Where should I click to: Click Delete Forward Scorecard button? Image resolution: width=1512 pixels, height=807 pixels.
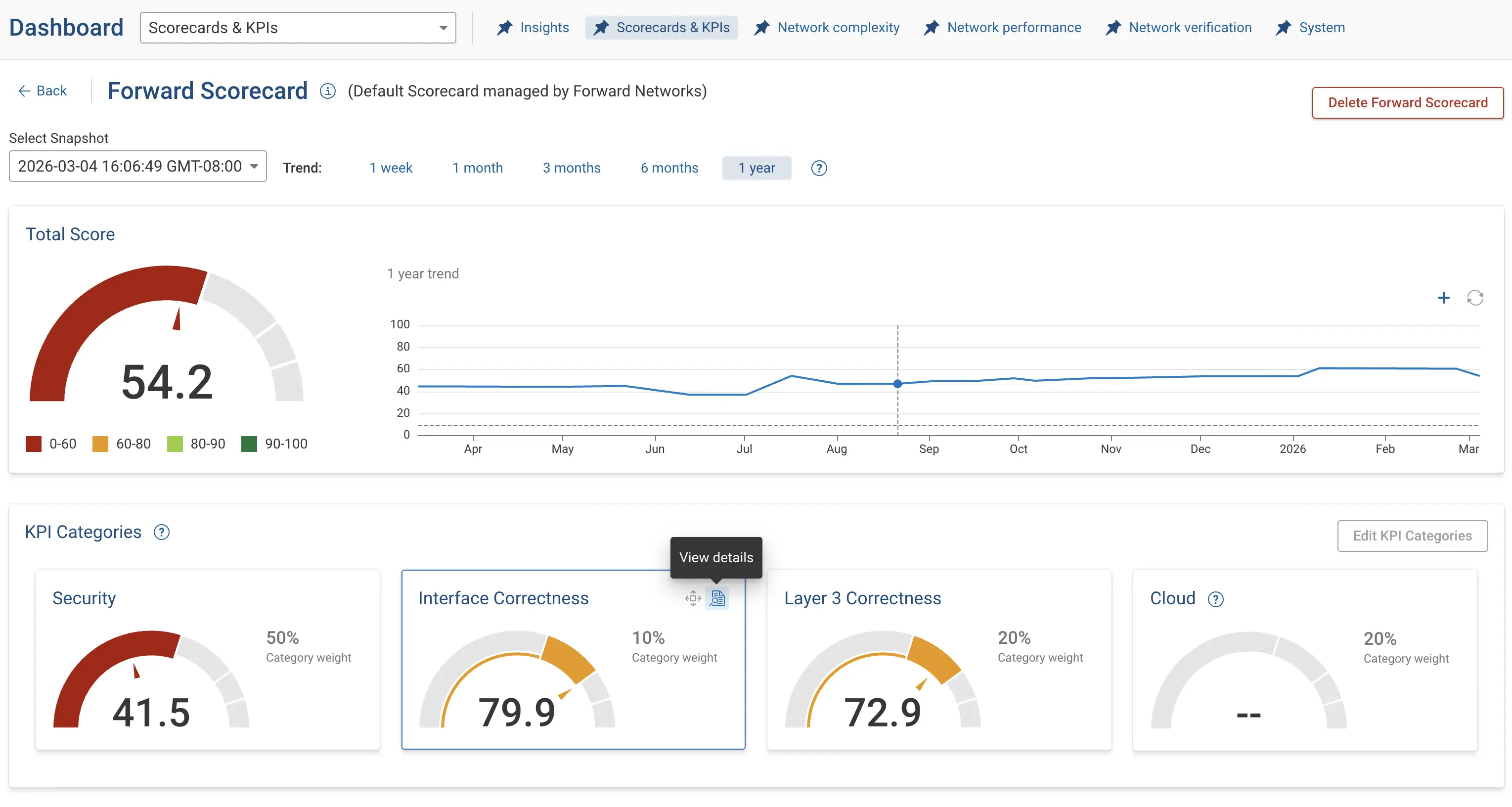click(x=1408, y=103)
